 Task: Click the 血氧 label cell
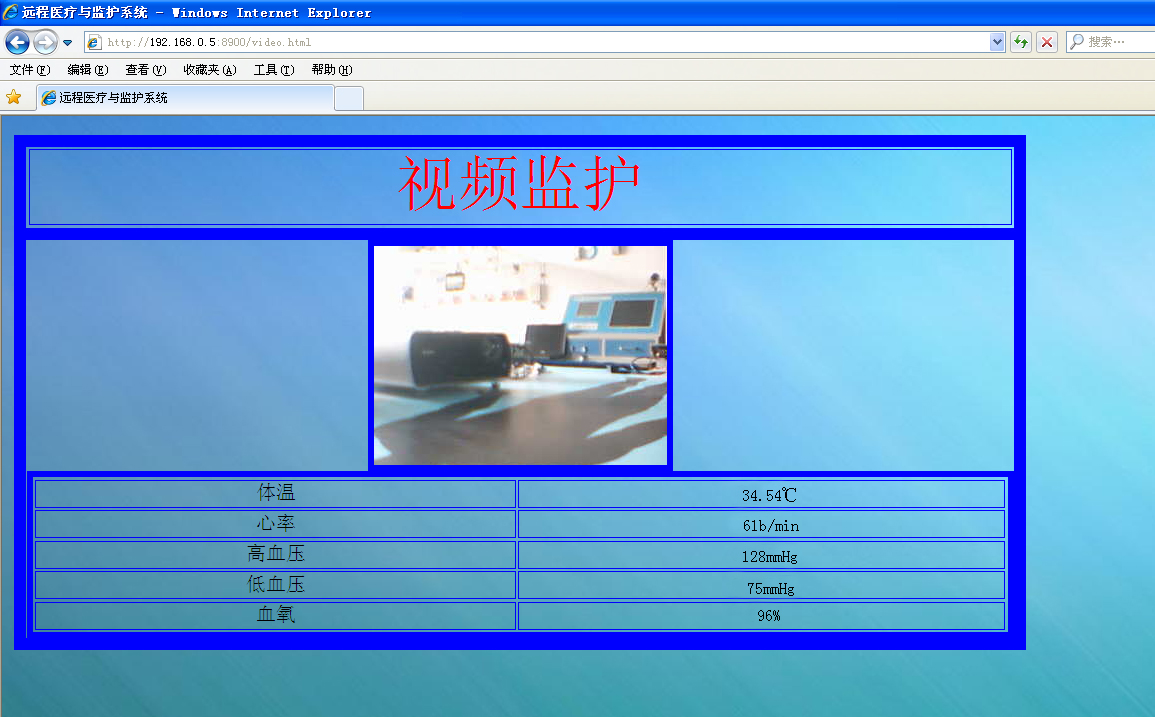275,616
